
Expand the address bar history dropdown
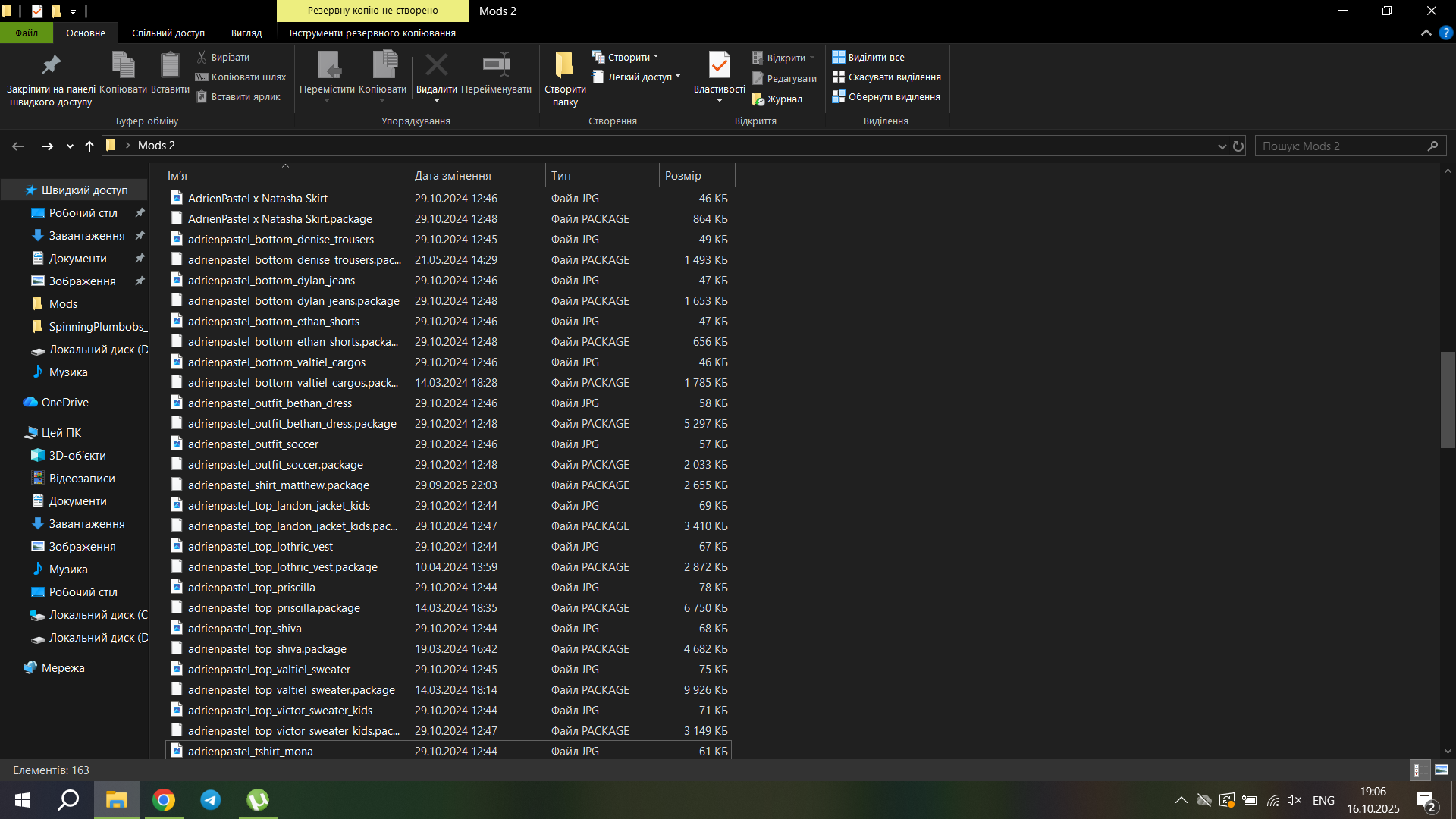pyautogui.click(x=1222, y=146)
